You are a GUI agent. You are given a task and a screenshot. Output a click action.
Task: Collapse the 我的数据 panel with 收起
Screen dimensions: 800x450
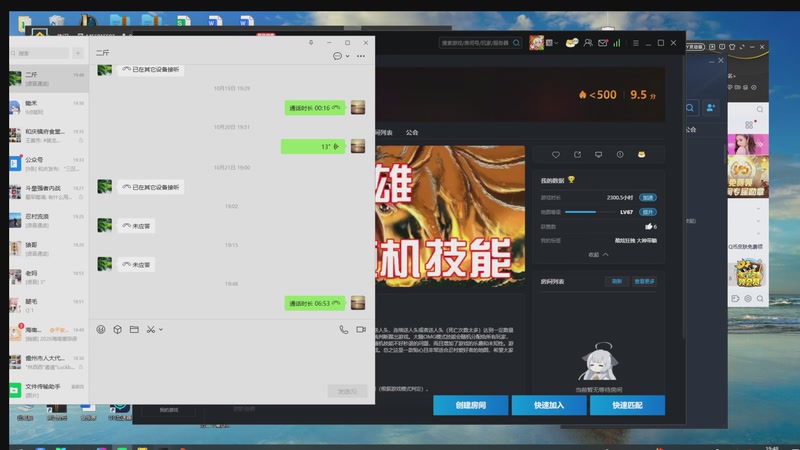coord(598,255)
